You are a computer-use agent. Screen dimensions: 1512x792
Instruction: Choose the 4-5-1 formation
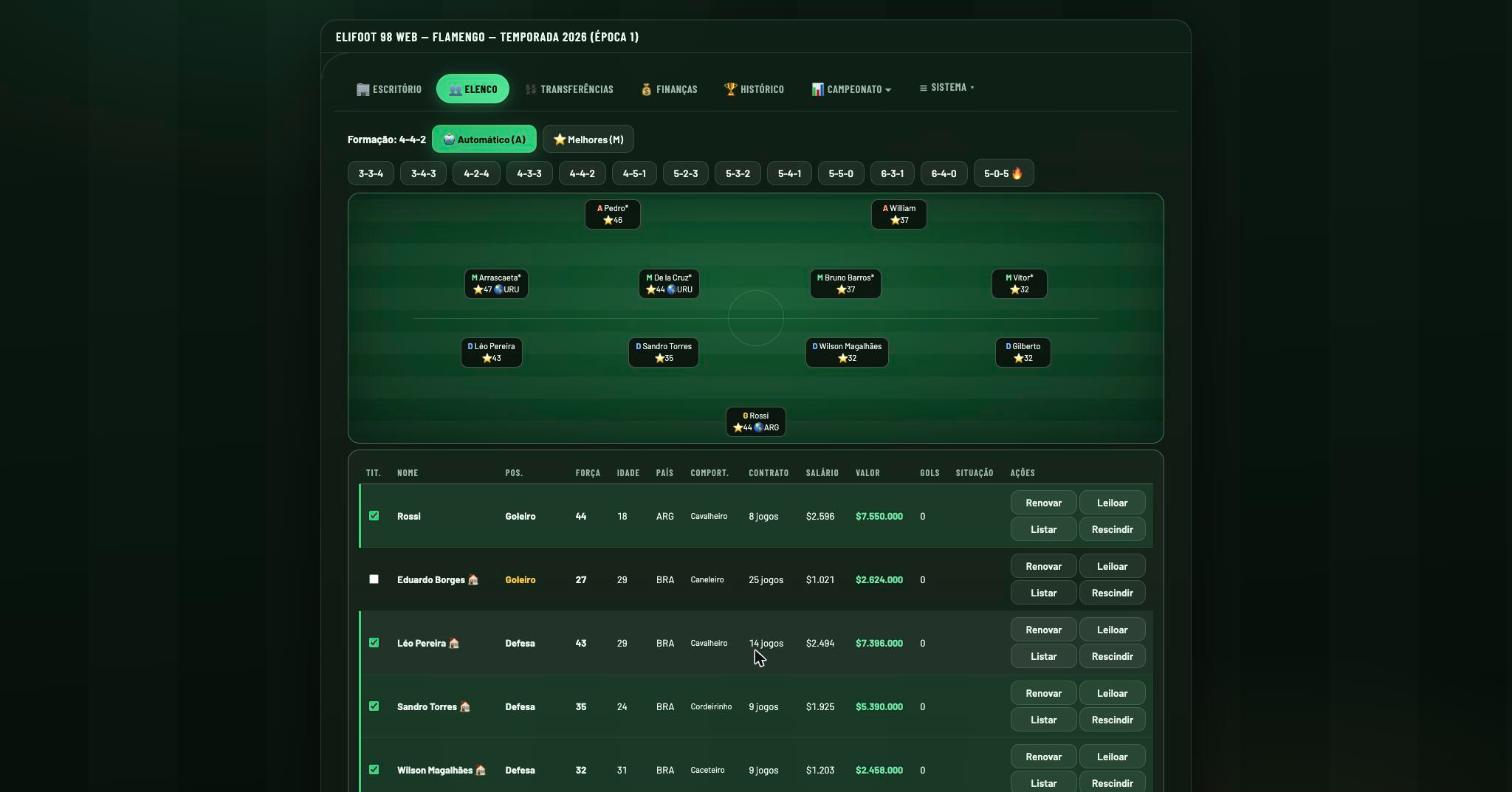pyautogui.click(x=634, y=173)
